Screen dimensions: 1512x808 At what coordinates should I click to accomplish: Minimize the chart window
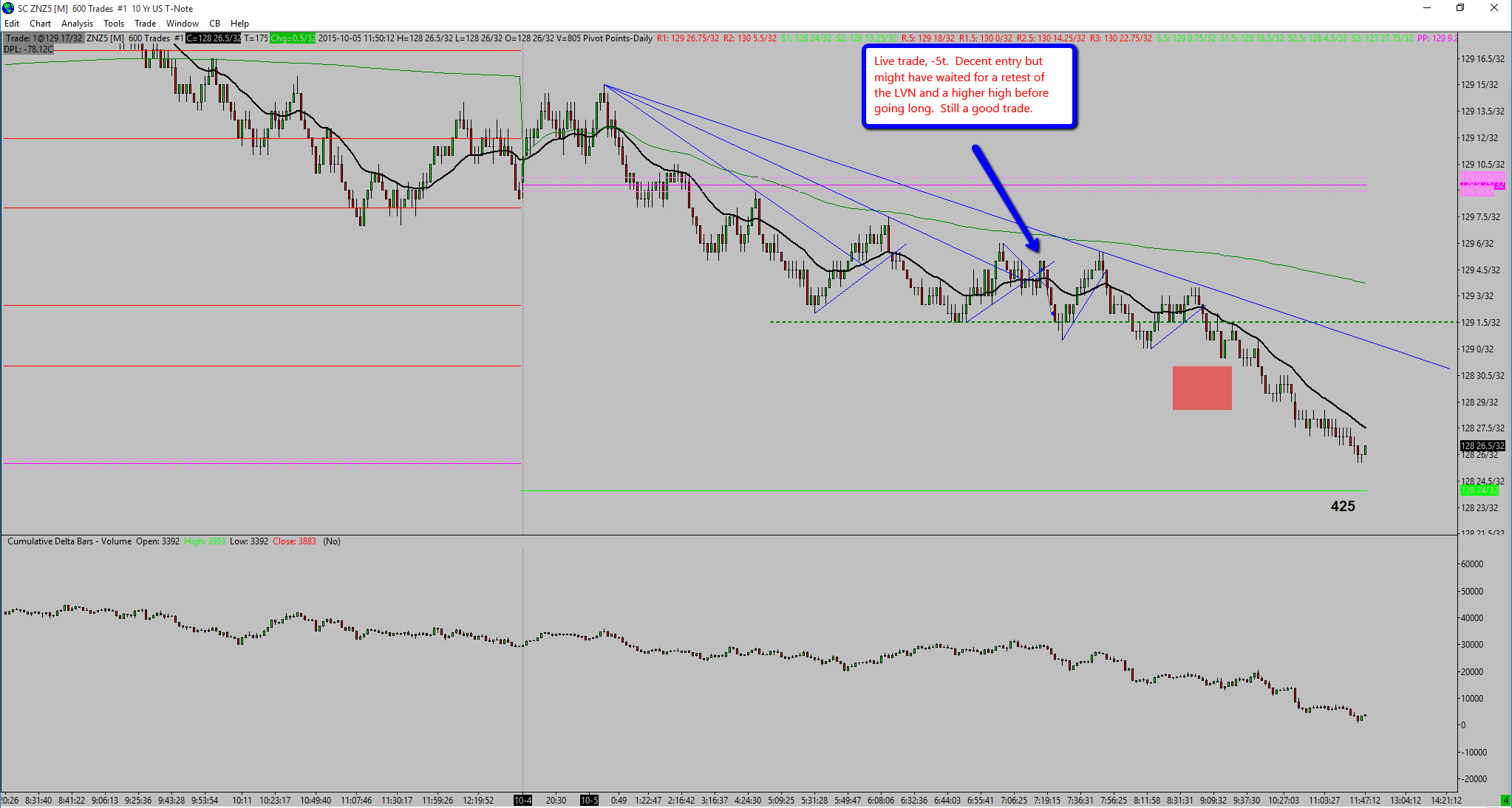click(1427, 8)
